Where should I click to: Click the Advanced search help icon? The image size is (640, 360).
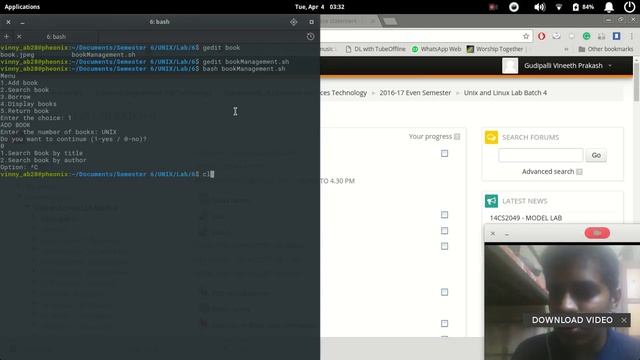coord(579,172)
